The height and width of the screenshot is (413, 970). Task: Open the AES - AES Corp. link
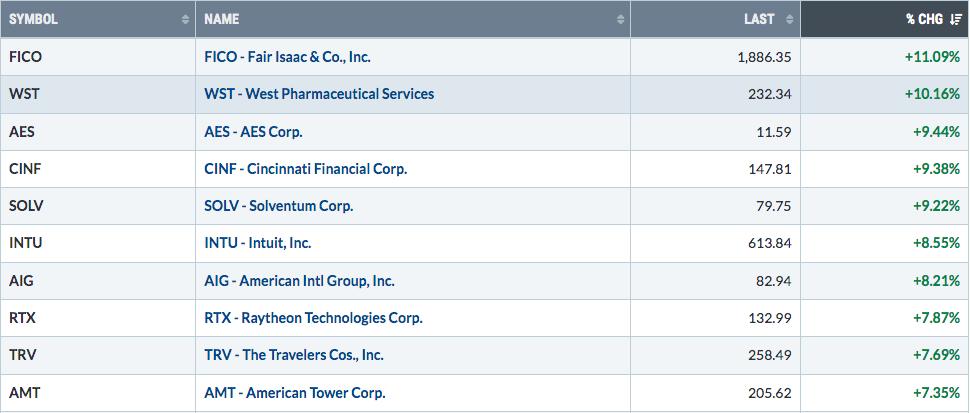(254, 132)
